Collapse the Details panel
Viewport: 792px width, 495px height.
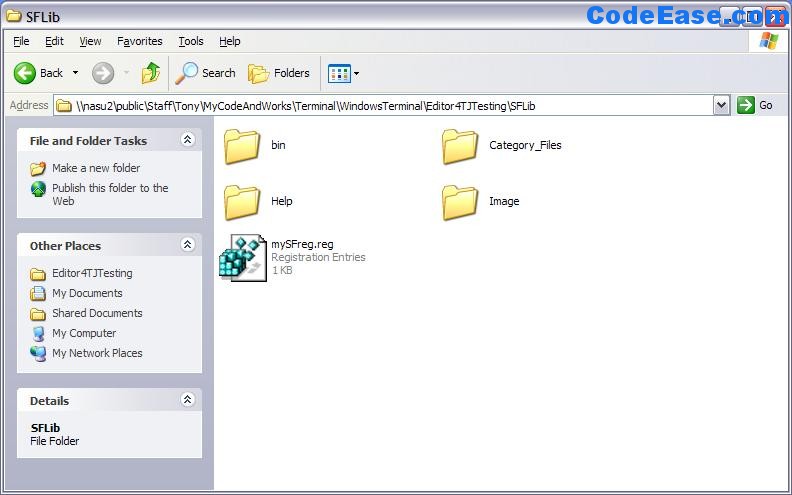pyautogui.click(x=187, y=400)
